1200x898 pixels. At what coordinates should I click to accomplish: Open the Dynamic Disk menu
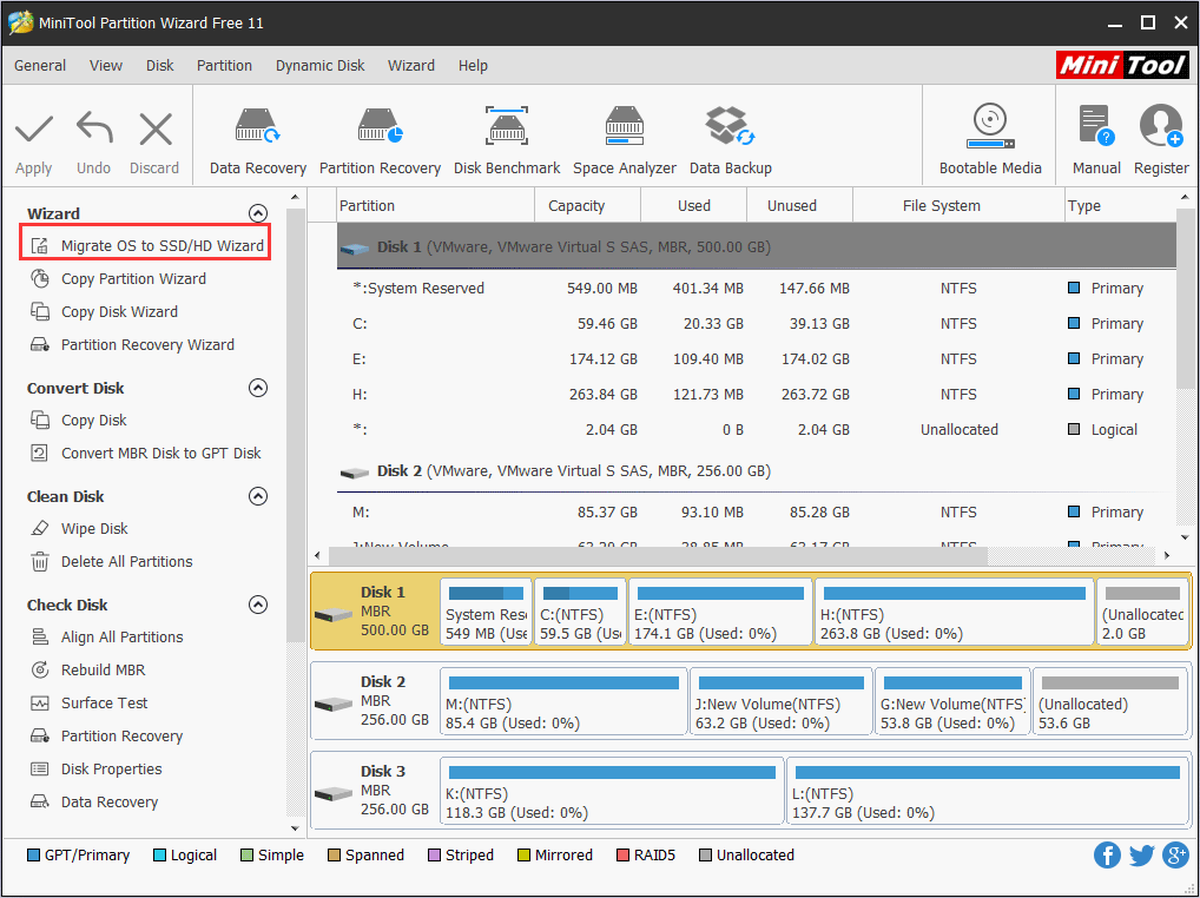click(320, 65)
